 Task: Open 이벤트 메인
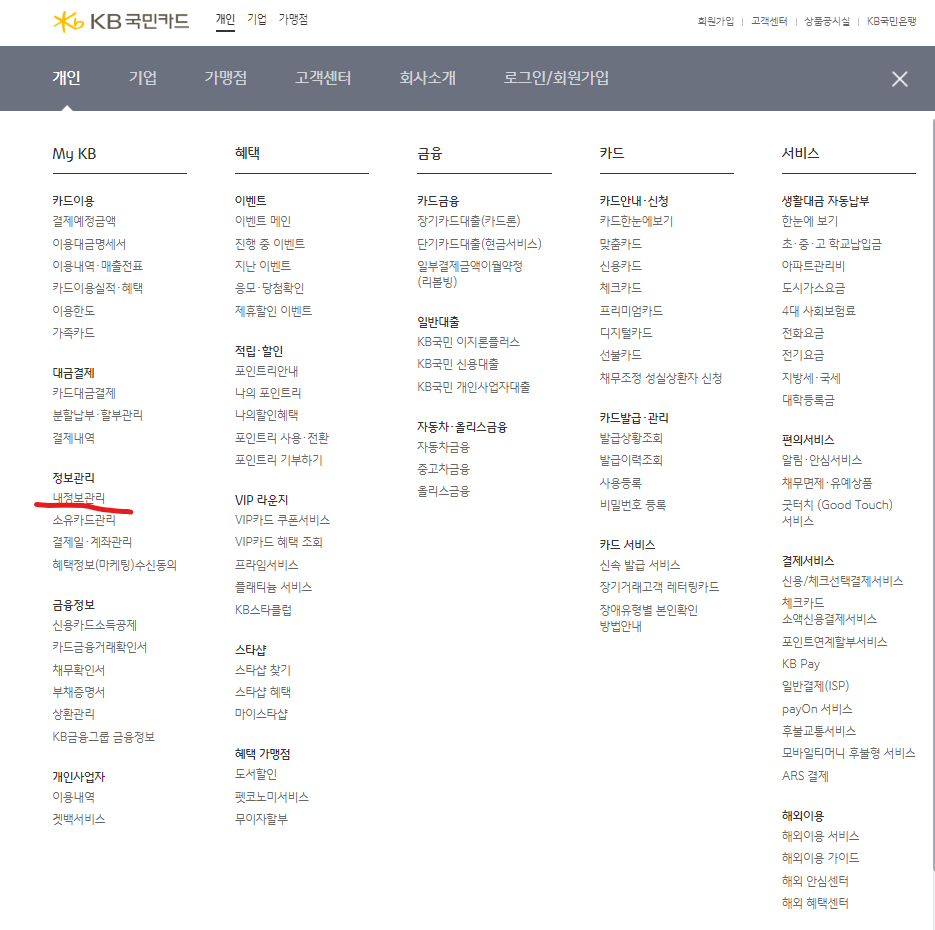(x=262, y=221)
